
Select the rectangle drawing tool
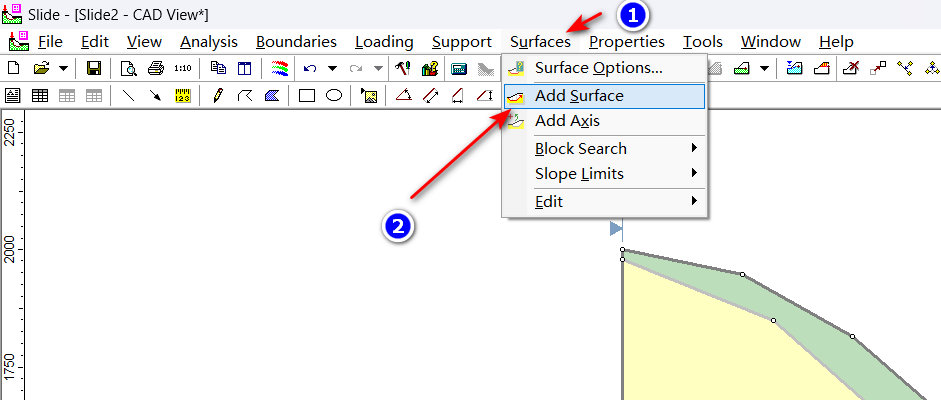coord(307,96)
